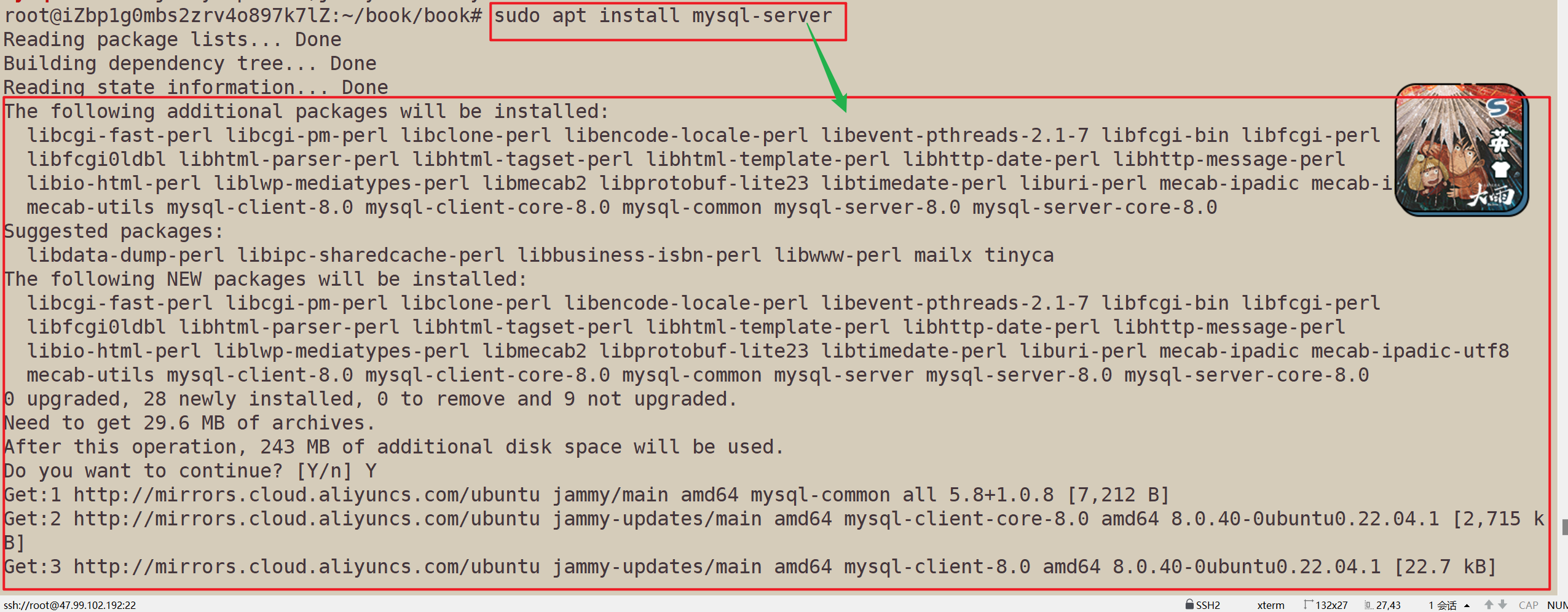Click the cursor position icon beside 27,43
The height and width of the screenshot is (612, 1568).
coord(1368,605)
